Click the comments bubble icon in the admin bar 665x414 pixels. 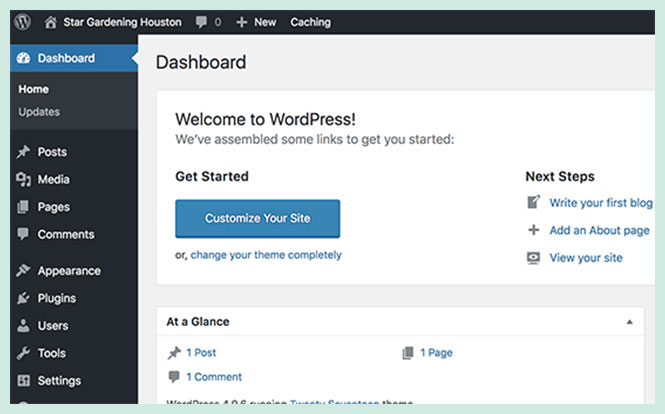[x=201, y=22]
